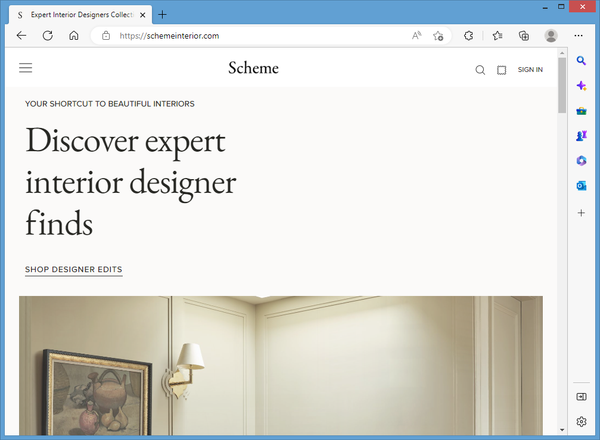600x440 pixels.
Task: Click the interior room hero image
Action: click(281, 365)
